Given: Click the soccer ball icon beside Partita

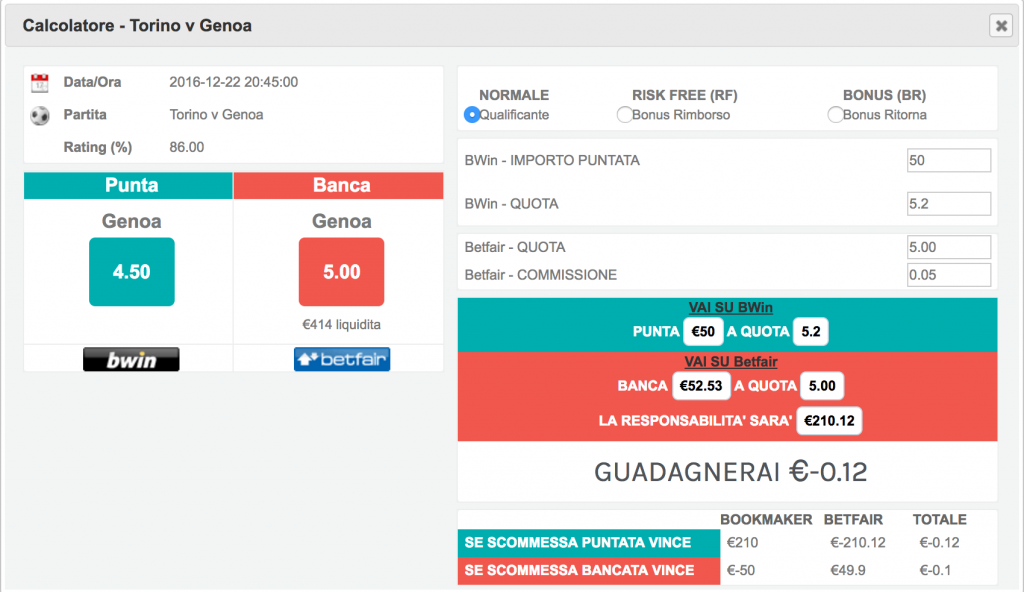Looking at the screenshot, I should pyautogui.click(x=40, y=115).
